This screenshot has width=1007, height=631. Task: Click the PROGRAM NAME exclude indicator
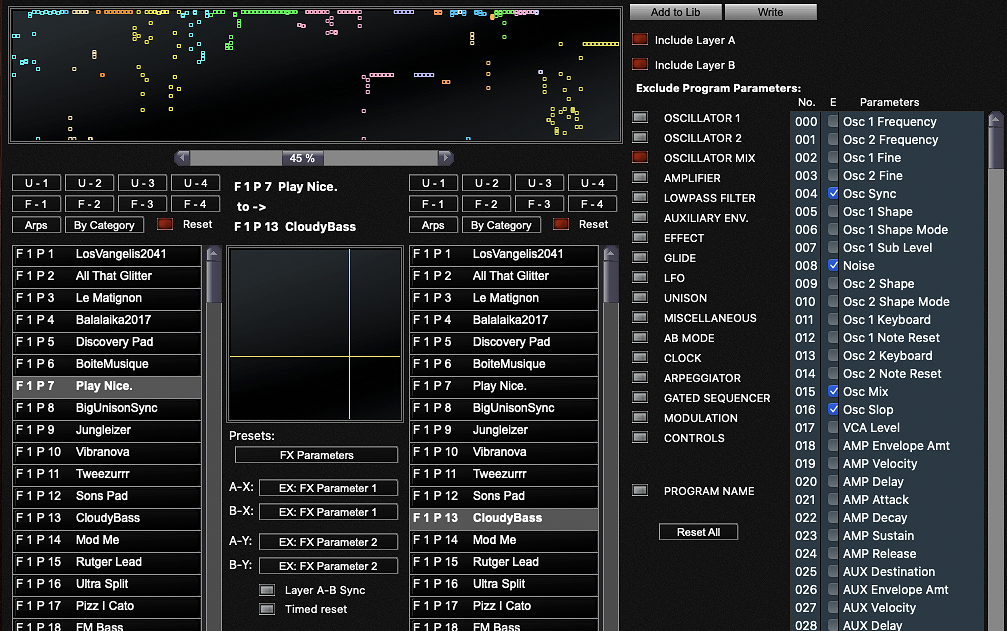(640, 491)
